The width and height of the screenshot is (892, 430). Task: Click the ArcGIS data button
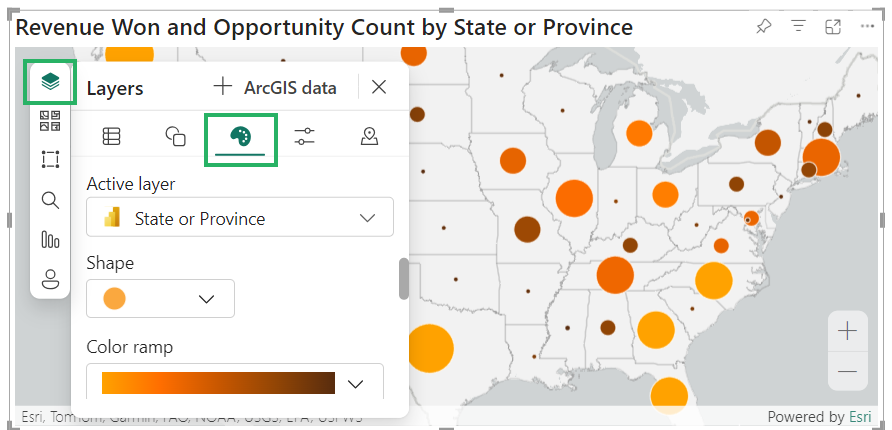coord(275,87)
